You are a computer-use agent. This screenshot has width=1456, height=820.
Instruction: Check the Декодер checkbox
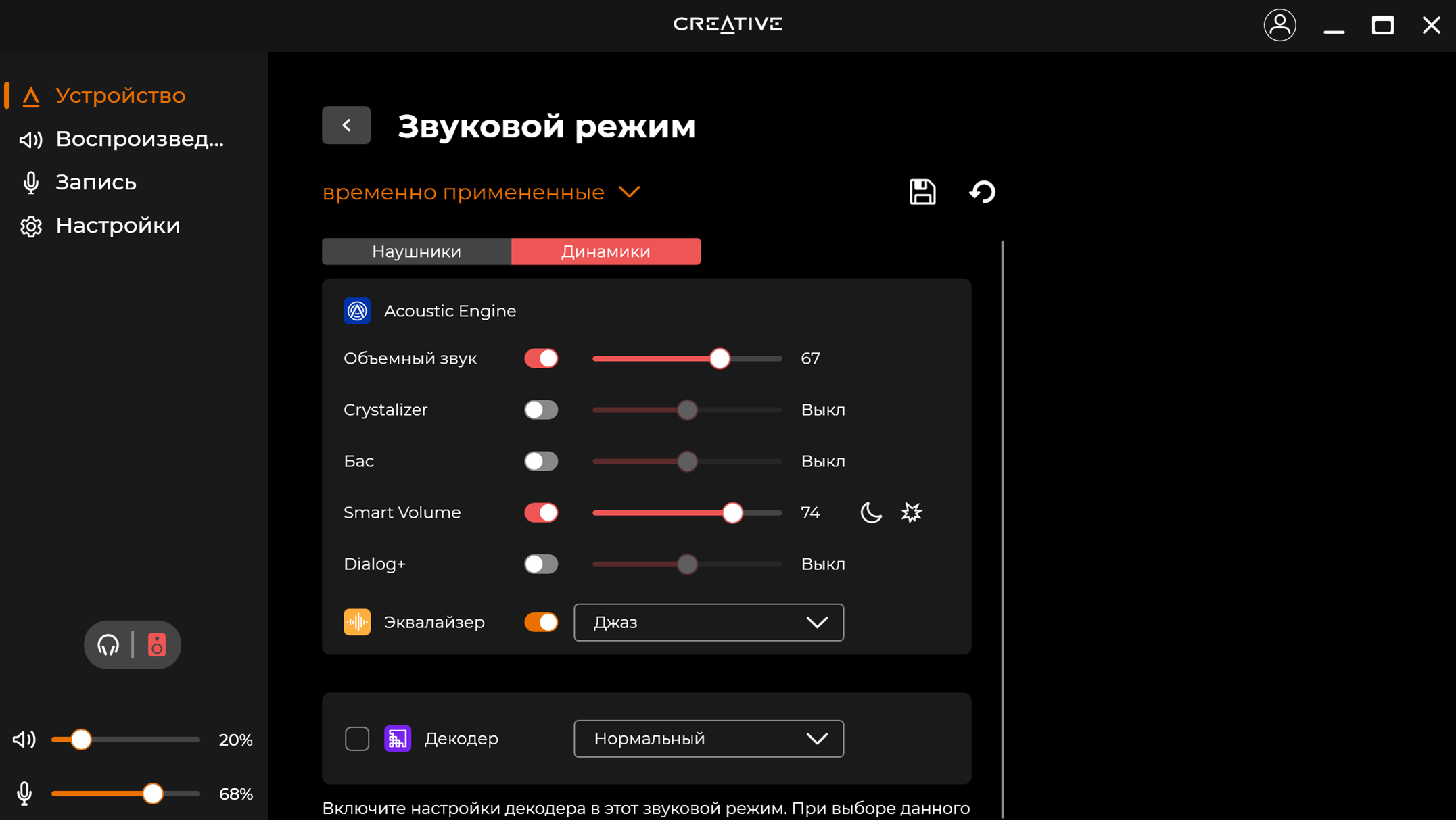pyautogui.click(x=357, y=739)
